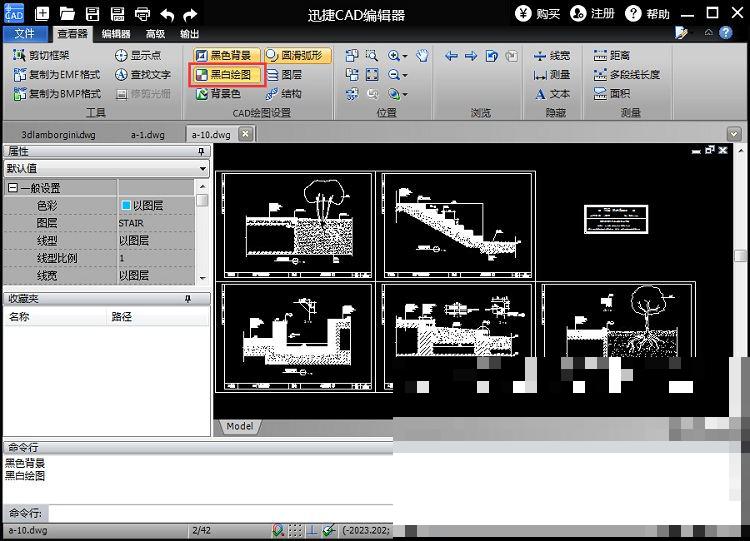This screenshot has width=750, height=541.
Task: Switch to the 输出 output tab
Action: pyautogui.click(x=189, y=34)
